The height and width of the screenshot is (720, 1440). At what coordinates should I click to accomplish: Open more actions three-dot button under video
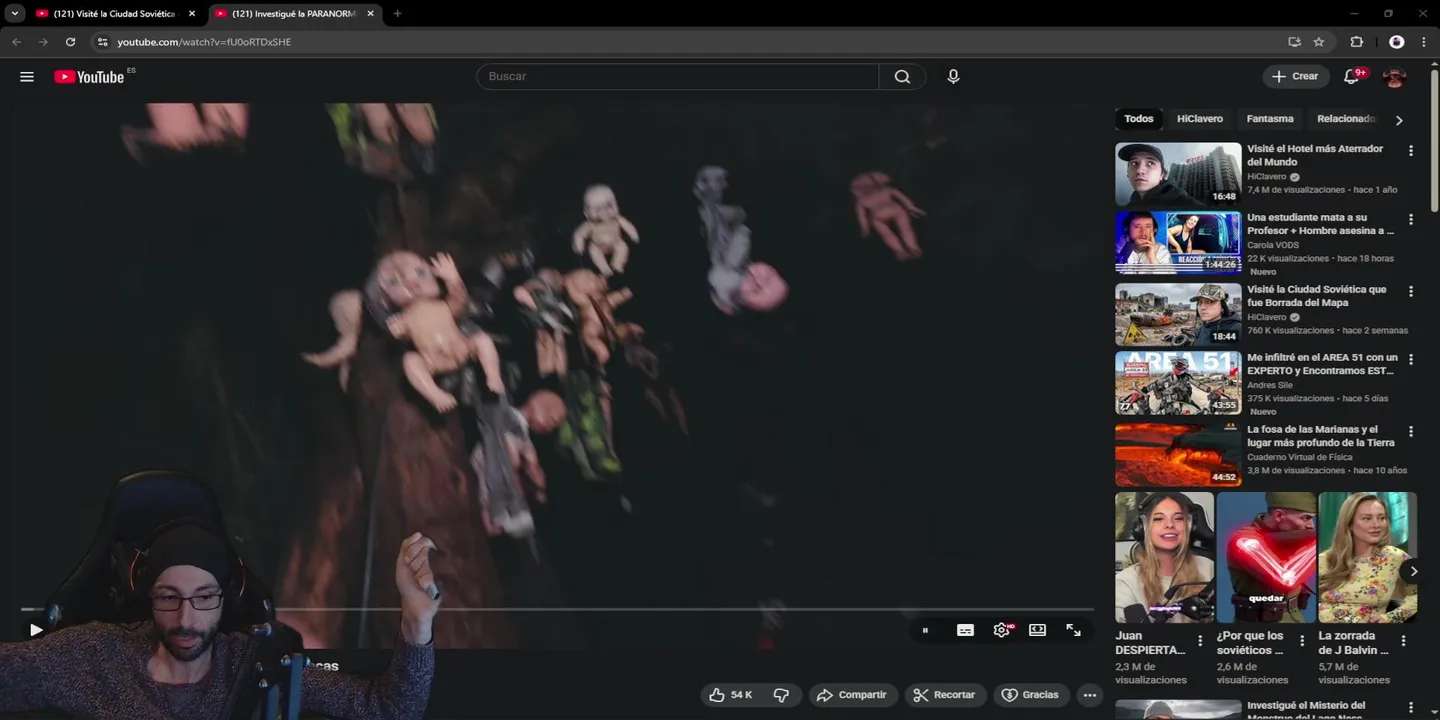[1090, 695]
